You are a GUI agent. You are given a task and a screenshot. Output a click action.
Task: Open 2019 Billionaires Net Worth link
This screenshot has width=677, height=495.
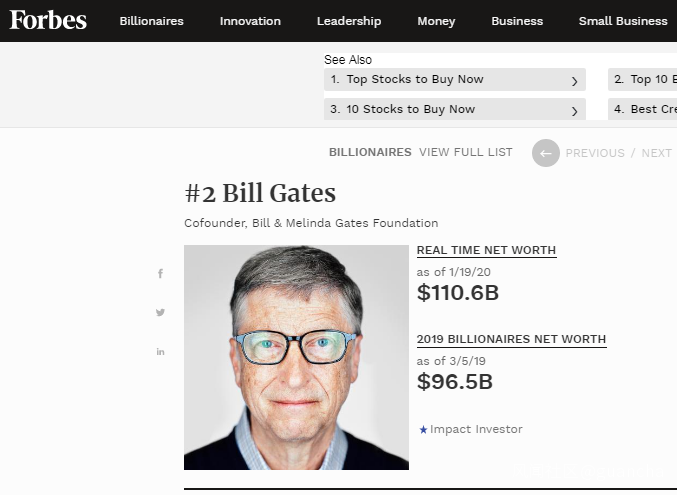511,340
